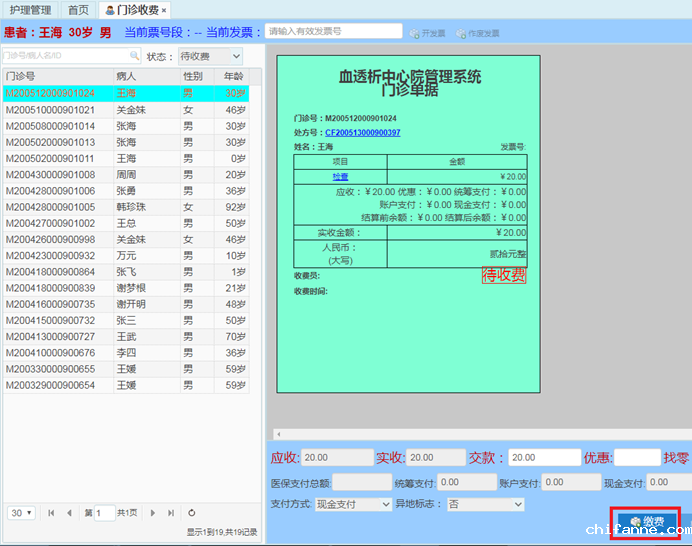Switch to the 护理管理 tab
Viewport: 692px width, 546px height.
tap(30, 10)
